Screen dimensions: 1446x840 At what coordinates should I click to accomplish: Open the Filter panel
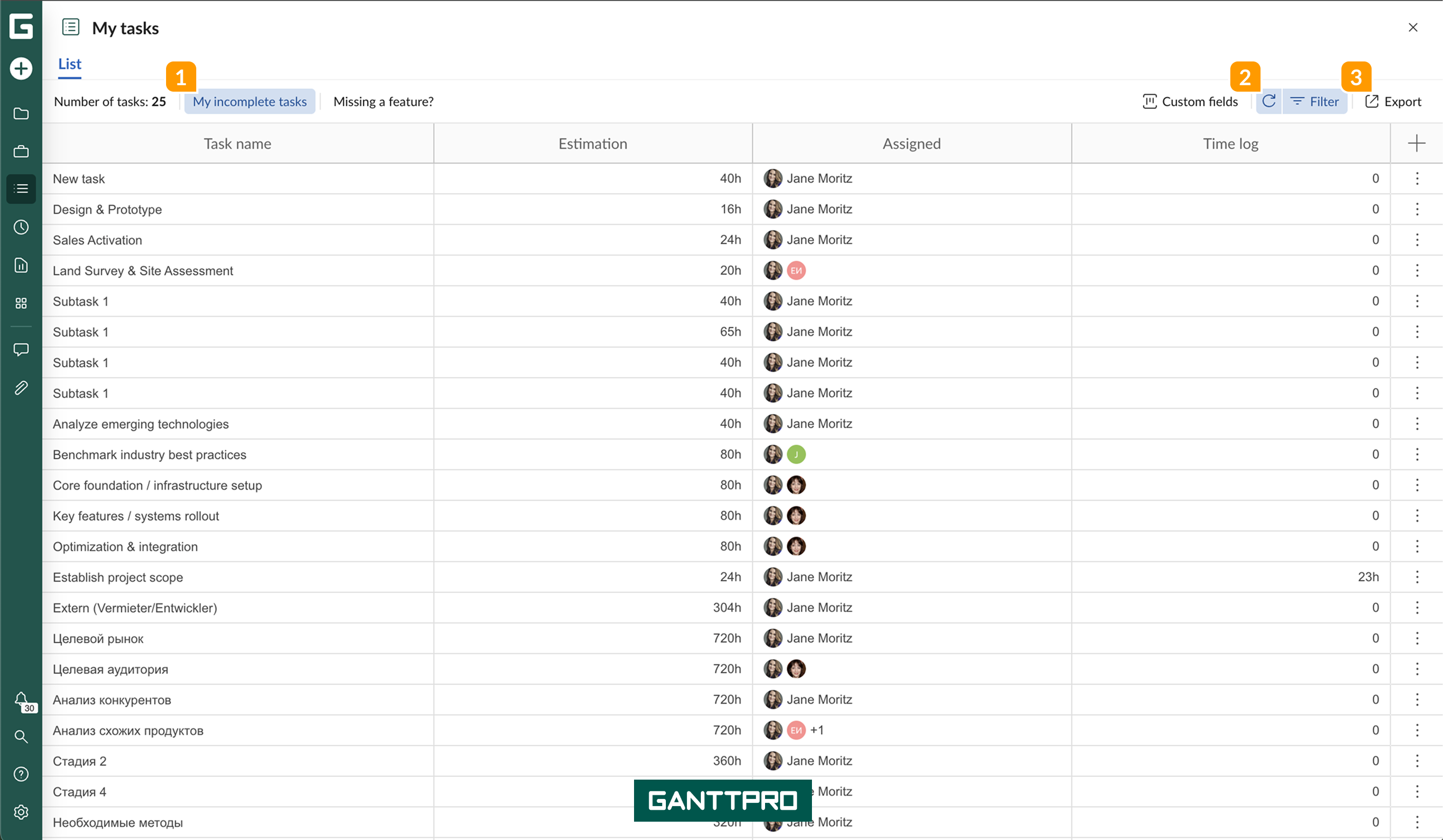(x=1314, y=101)
